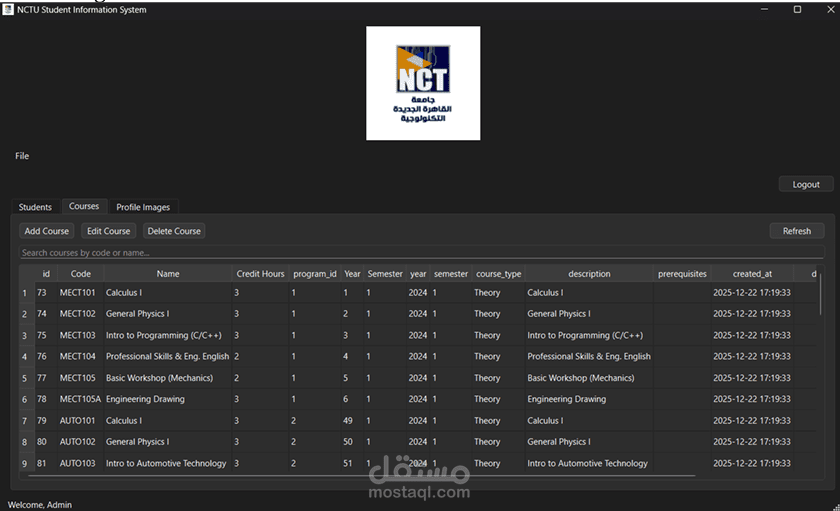
Task: Select row header number 4
Action: [x=25, y=357]
